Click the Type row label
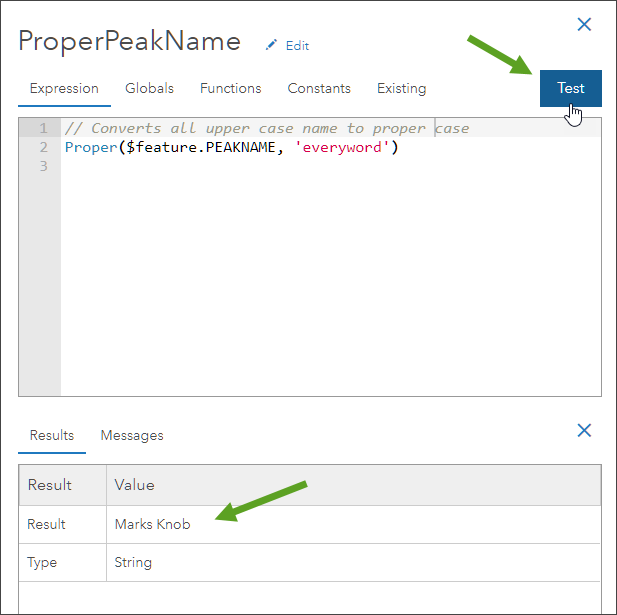 (x=42, y=562)
